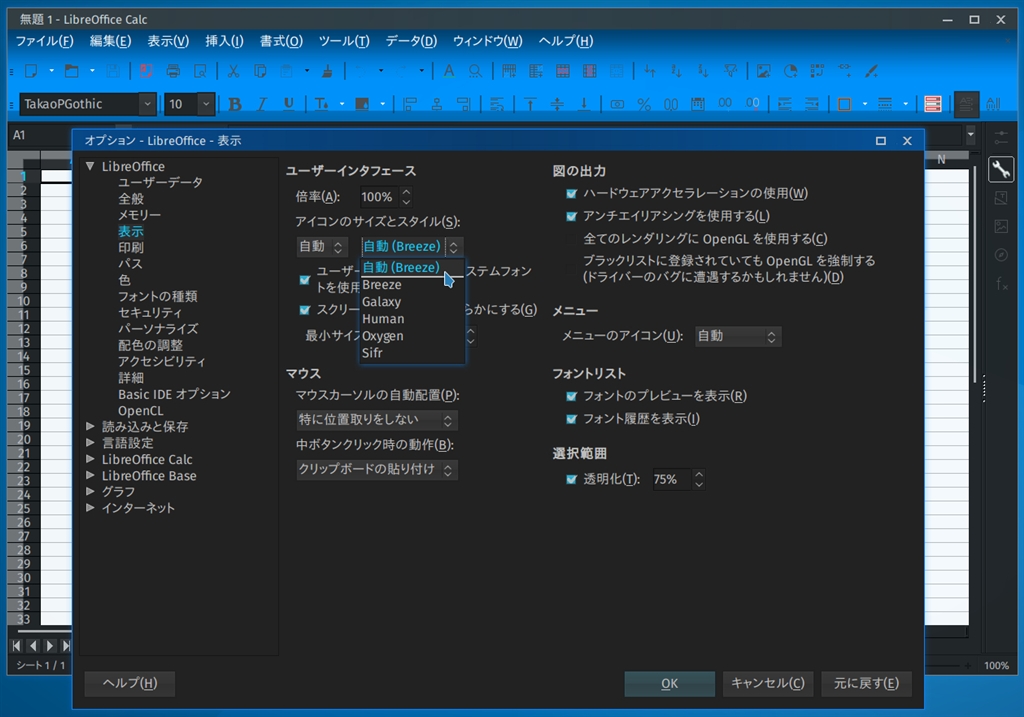
Task: Click the Insert Chart icon
Action: (x=790, y=71)
